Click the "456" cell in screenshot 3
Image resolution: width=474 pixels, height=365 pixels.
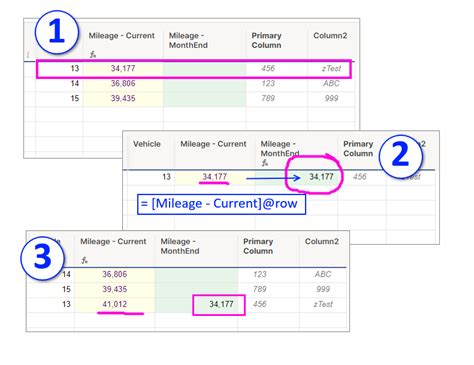coord(260,305)
